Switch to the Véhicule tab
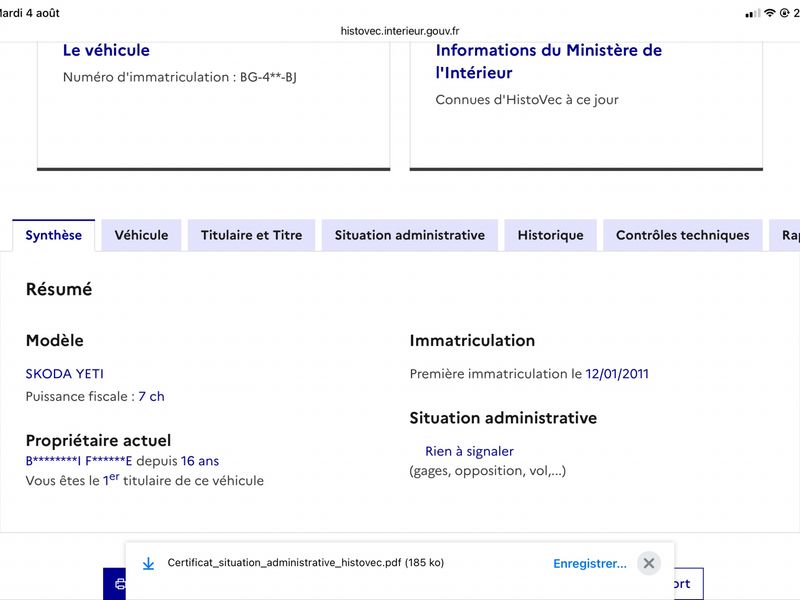This screenshot has height=600, width=800. pos(141,235)
